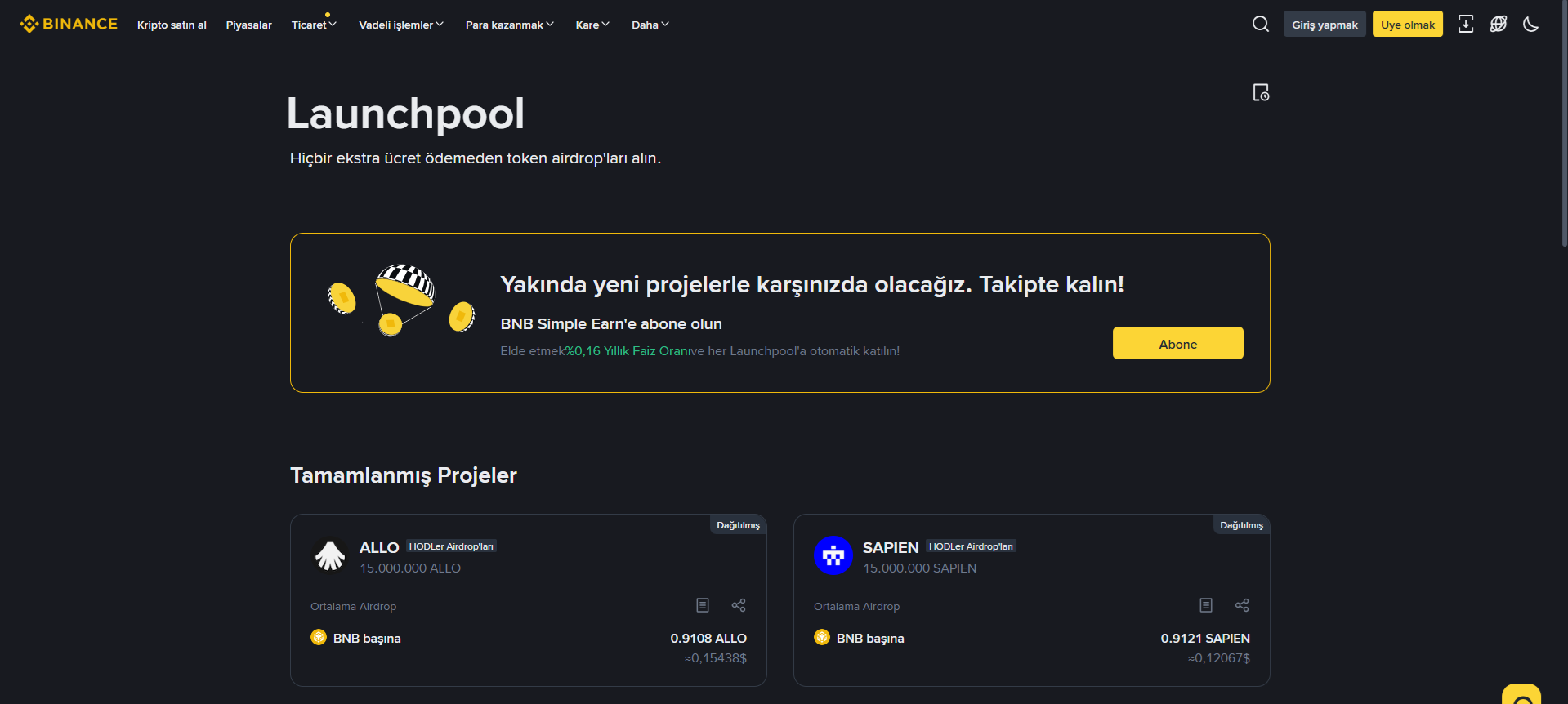Viewport: 1568px width, 704px height.
Task: Click Üye olmak signup button
Action: [x=1408, y=24]
